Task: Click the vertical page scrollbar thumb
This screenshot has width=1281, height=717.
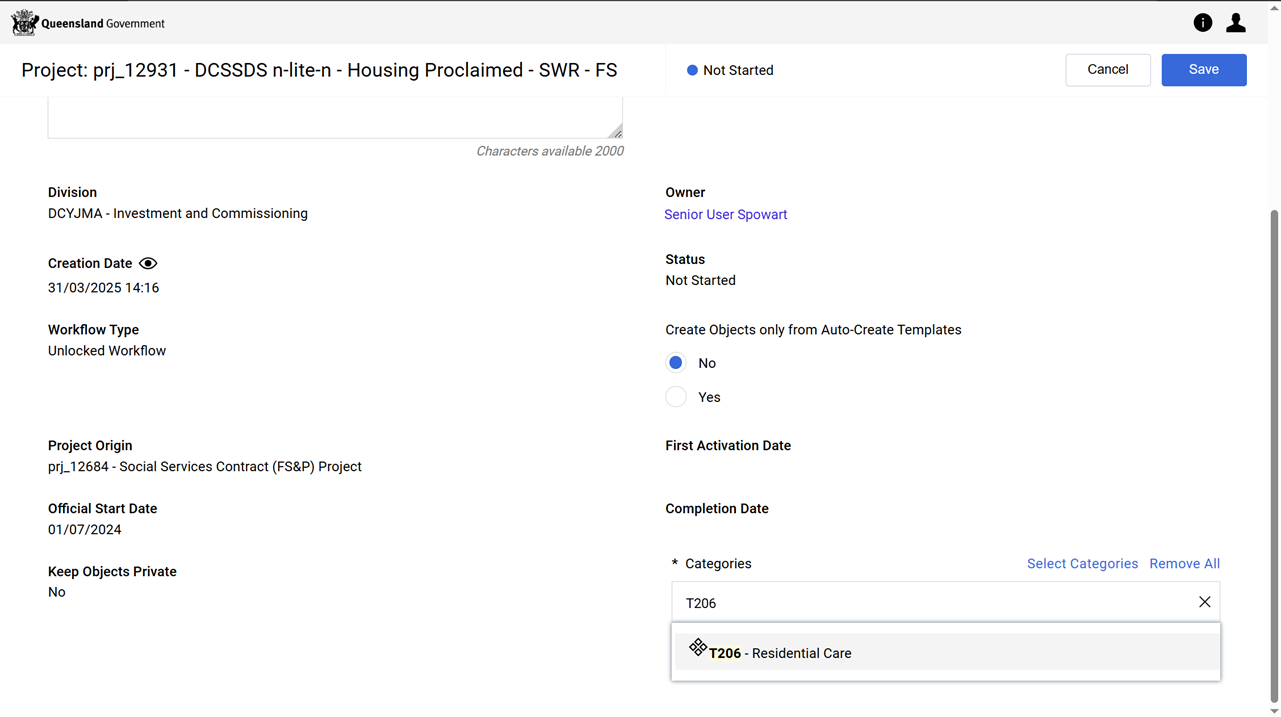Action: (1273, 450)
